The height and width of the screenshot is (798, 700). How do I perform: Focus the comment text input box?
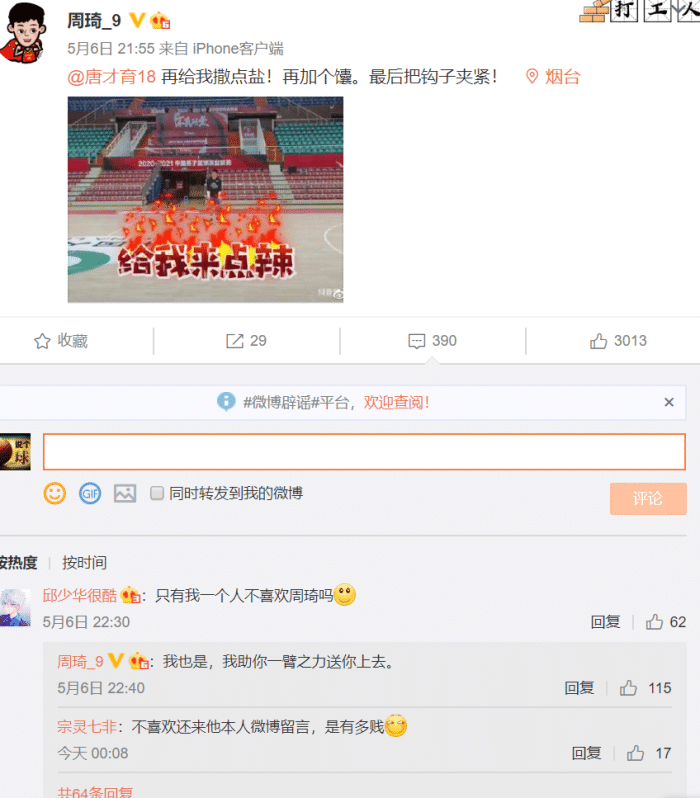[364, 451]
